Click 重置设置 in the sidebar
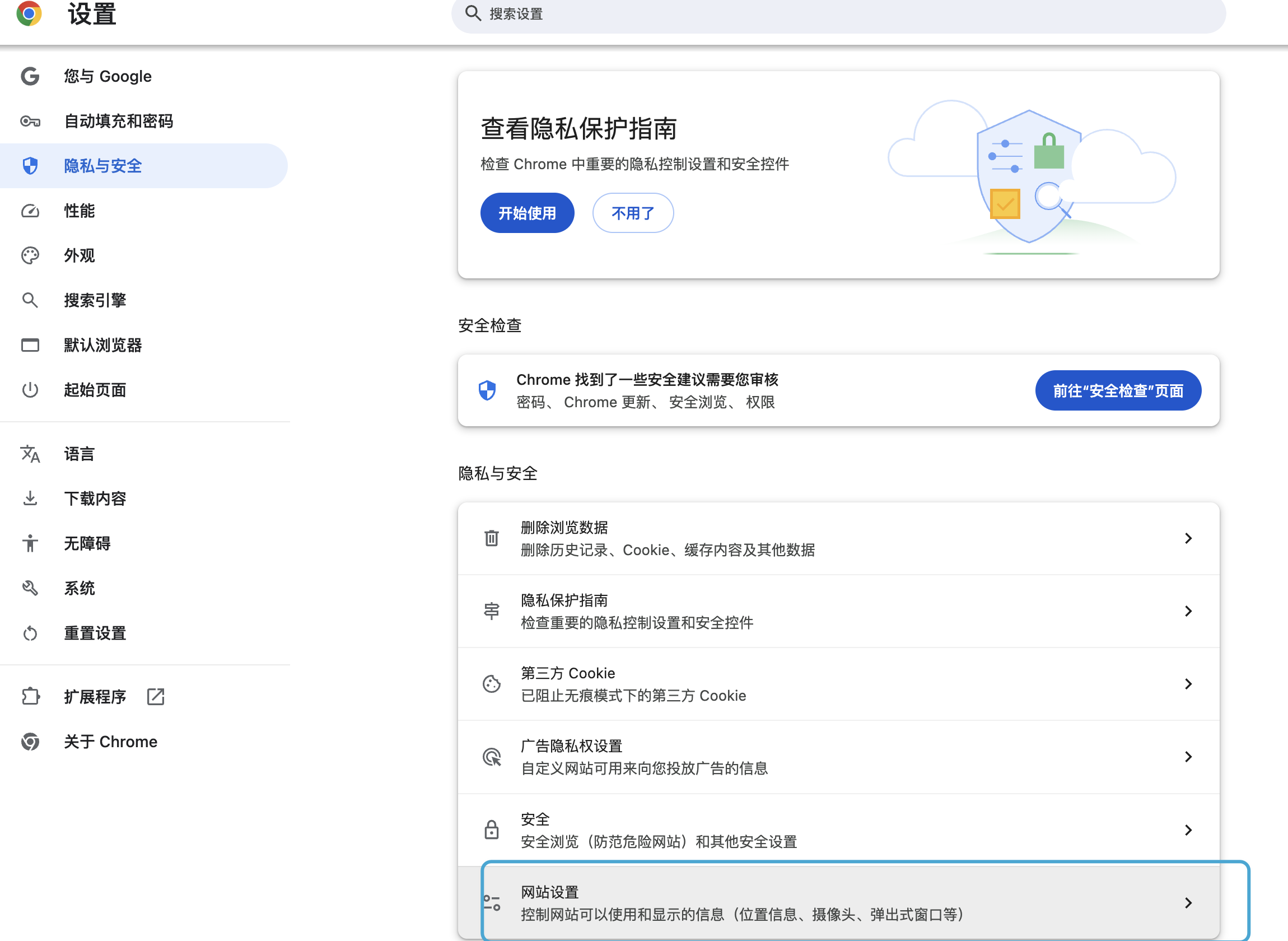This screenshot has width=1288, height=941. pyautogui.click(x=143, y=633)
